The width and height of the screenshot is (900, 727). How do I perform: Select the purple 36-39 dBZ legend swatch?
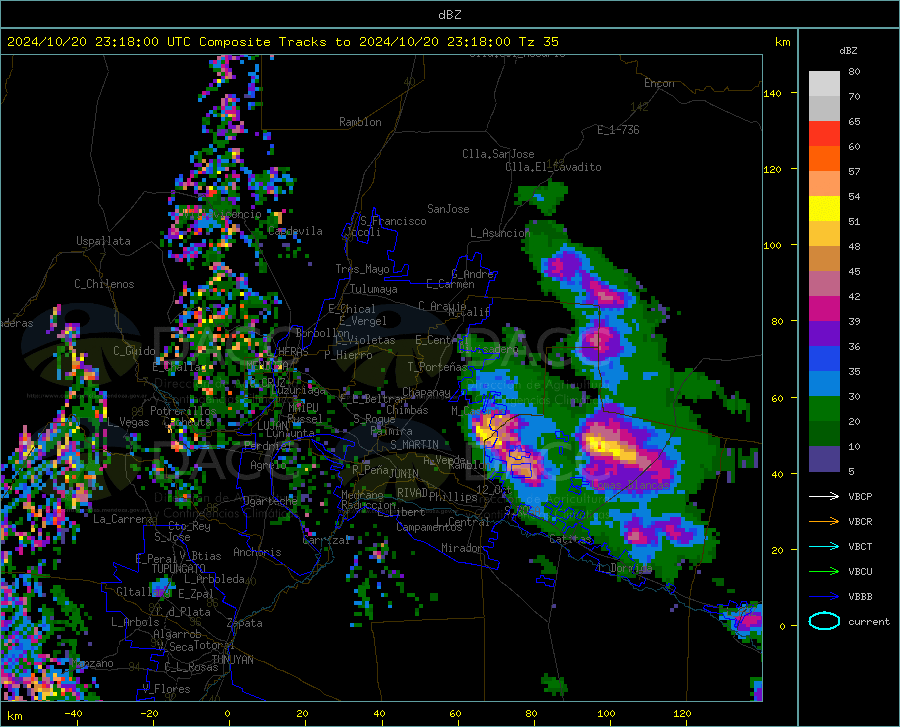(x=824, y=334)
